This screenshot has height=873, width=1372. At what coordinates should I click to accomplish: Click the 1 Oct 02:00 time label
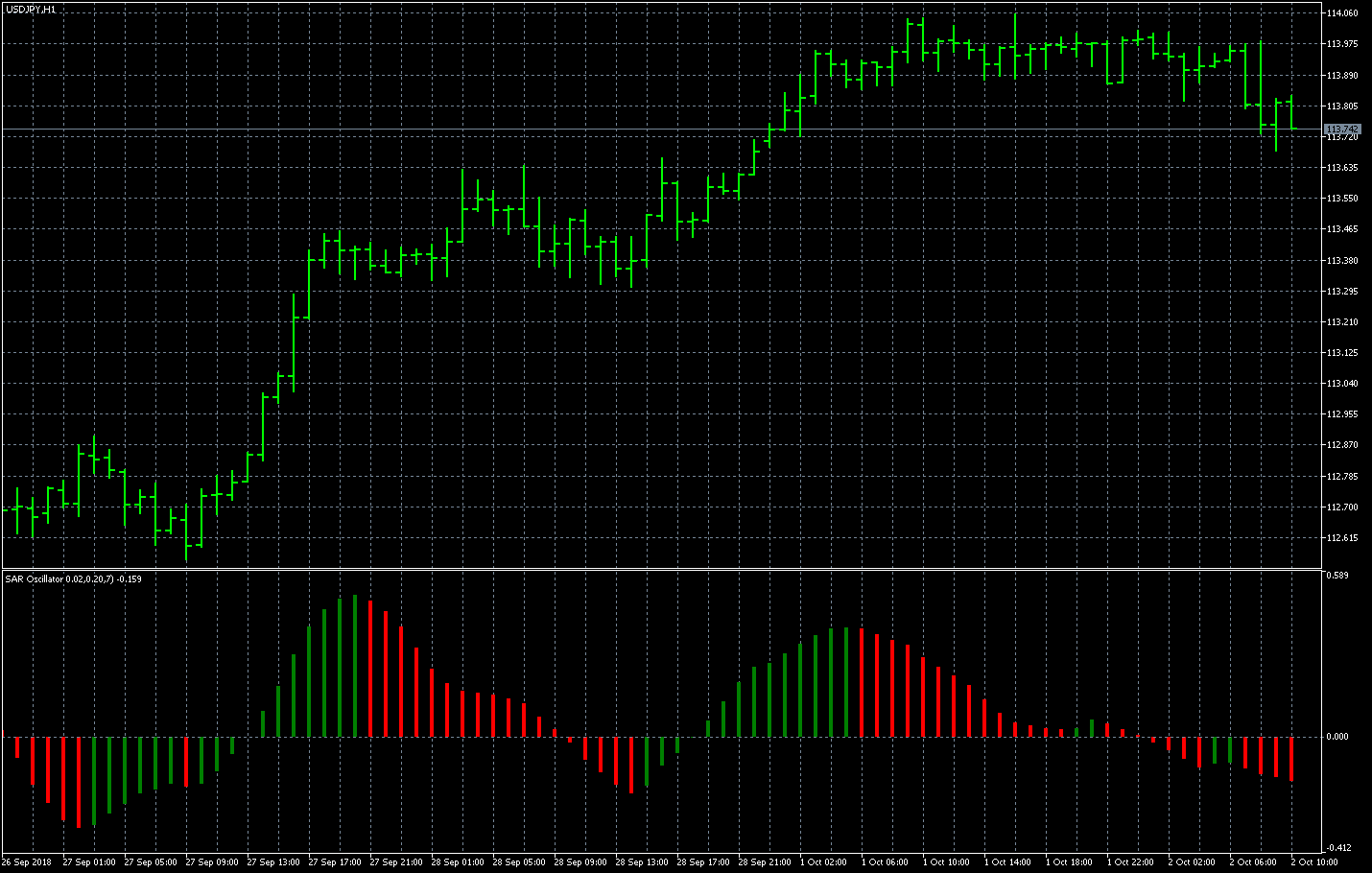823,862
